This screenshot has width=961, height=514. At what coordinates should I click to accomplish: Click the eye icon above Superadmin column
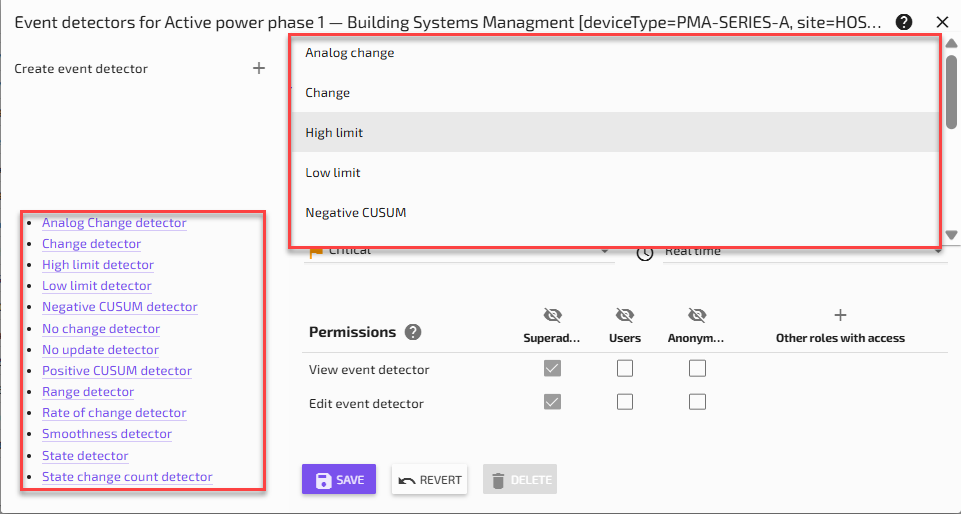pyautogui.click(x=552, y=315)
